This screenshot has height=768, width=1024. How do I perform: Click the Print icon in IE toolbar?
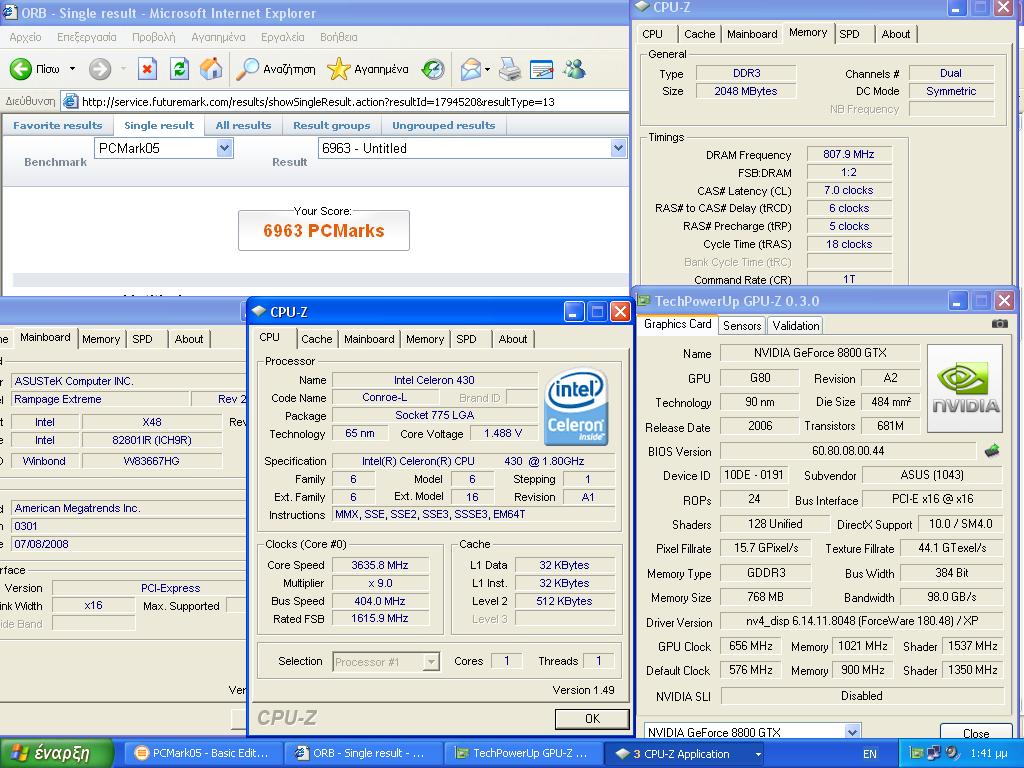509,69
